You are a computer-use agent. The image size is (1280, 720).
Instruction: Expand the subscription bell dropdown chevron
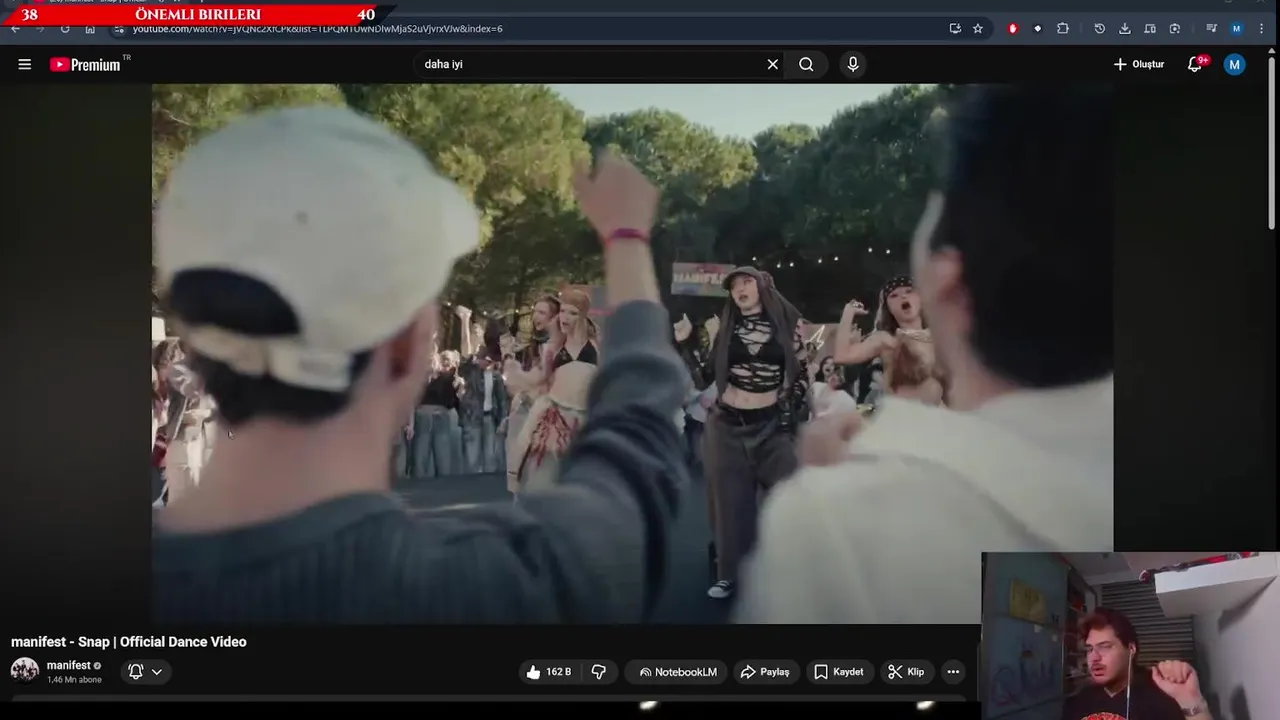pyautogui.click(x=157, y=672)
